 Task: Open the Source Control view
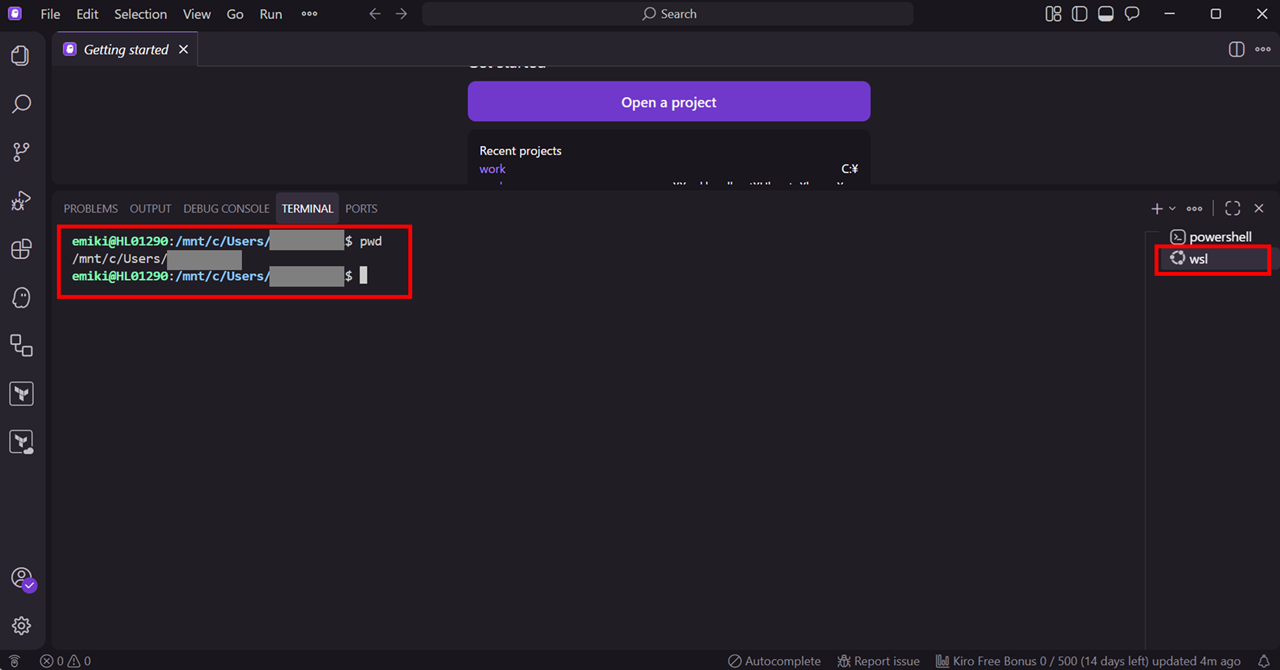(x=21, y=152)
